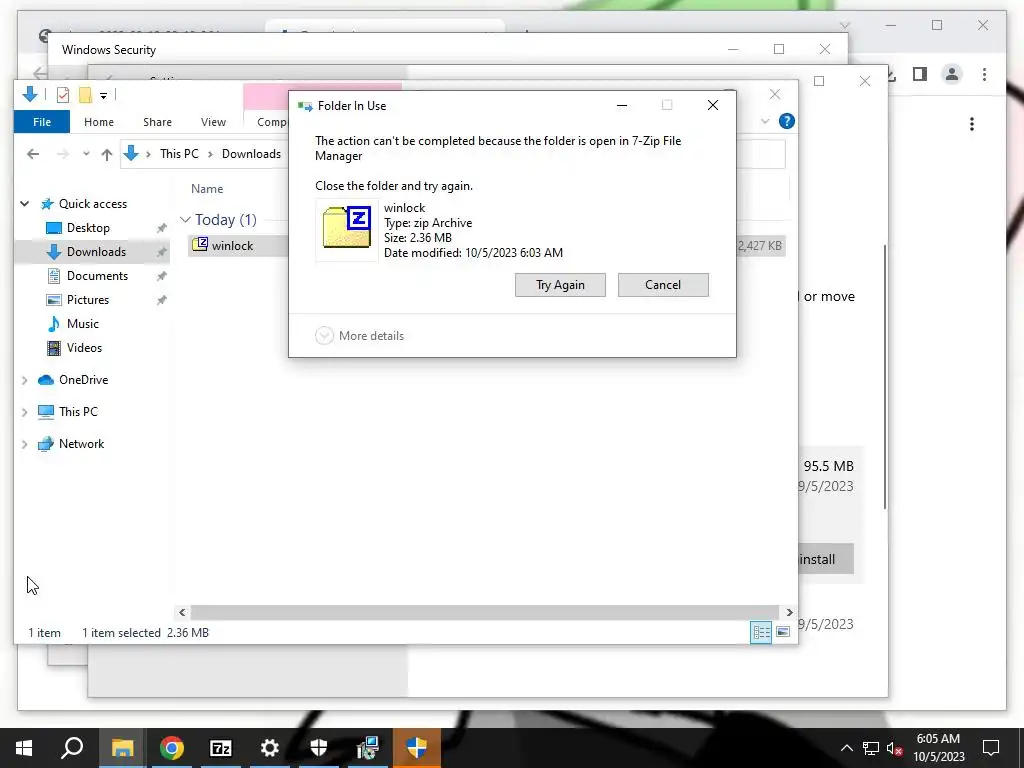Click This PC in the address breadcrumb
This screenshot has height=768, width=1024.
coord(179,153)
